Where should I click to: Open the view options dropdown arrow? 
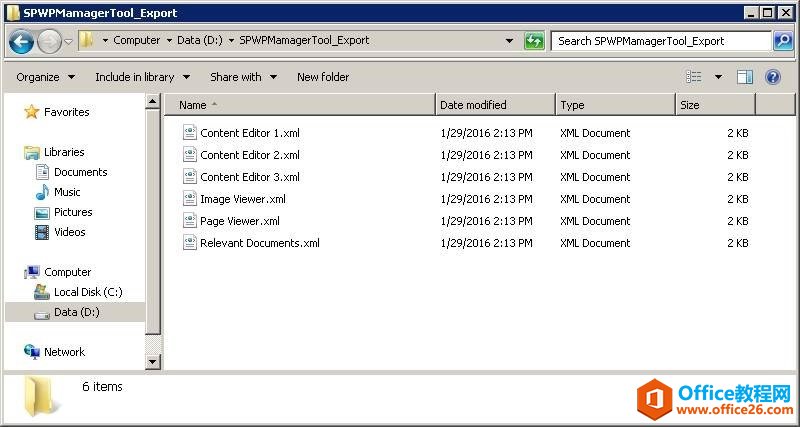[x=718, y=77]
